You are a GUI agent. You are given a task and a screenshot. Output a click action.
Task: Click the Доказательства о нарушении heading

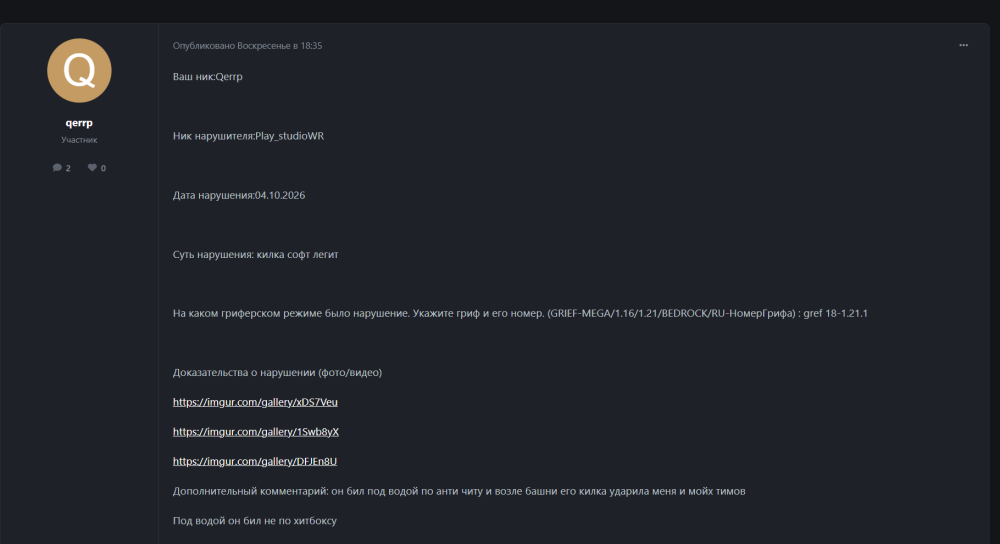[277, 372]
